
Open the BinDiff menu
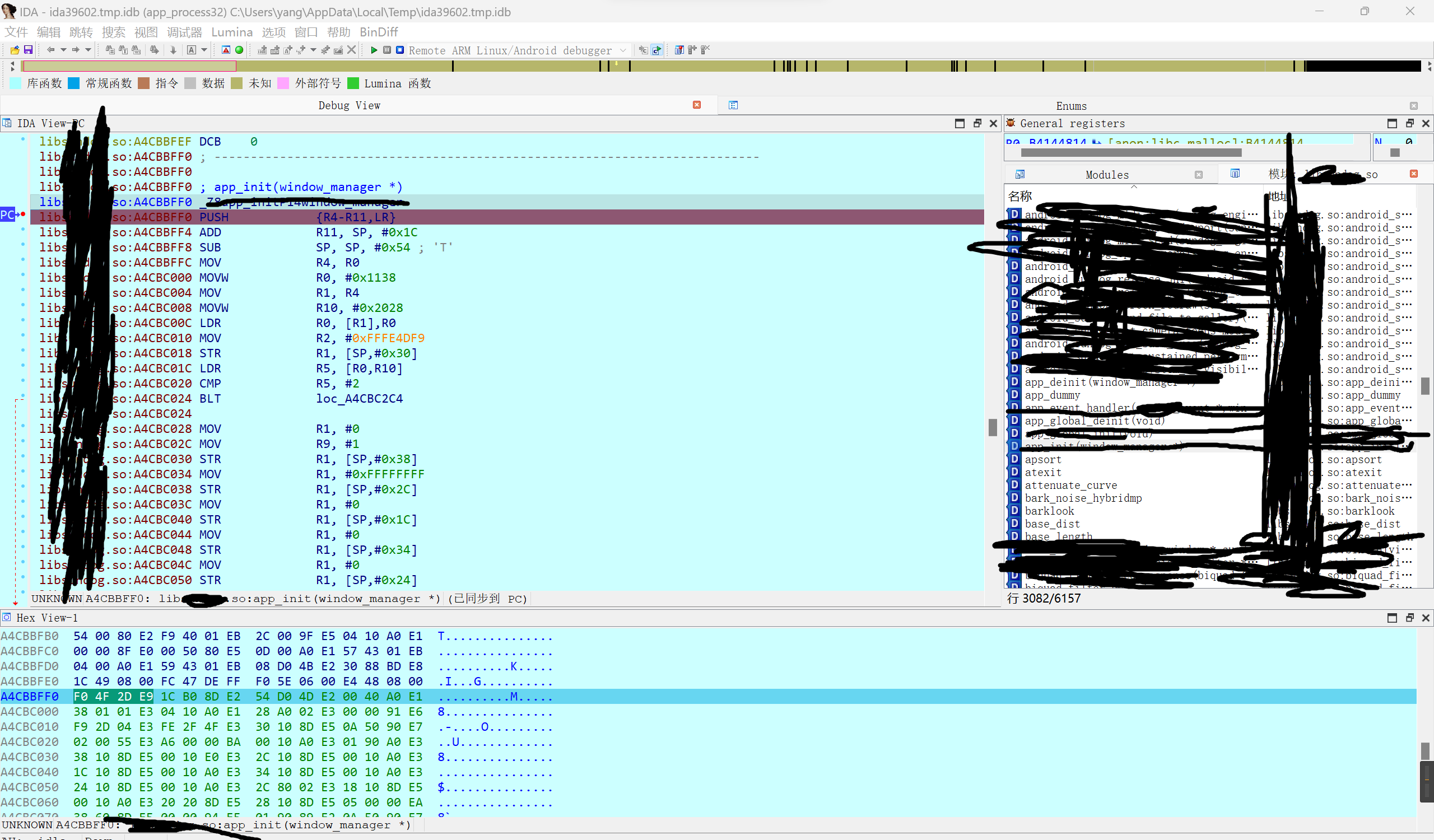pyautogui.click(x=379, y=32)
